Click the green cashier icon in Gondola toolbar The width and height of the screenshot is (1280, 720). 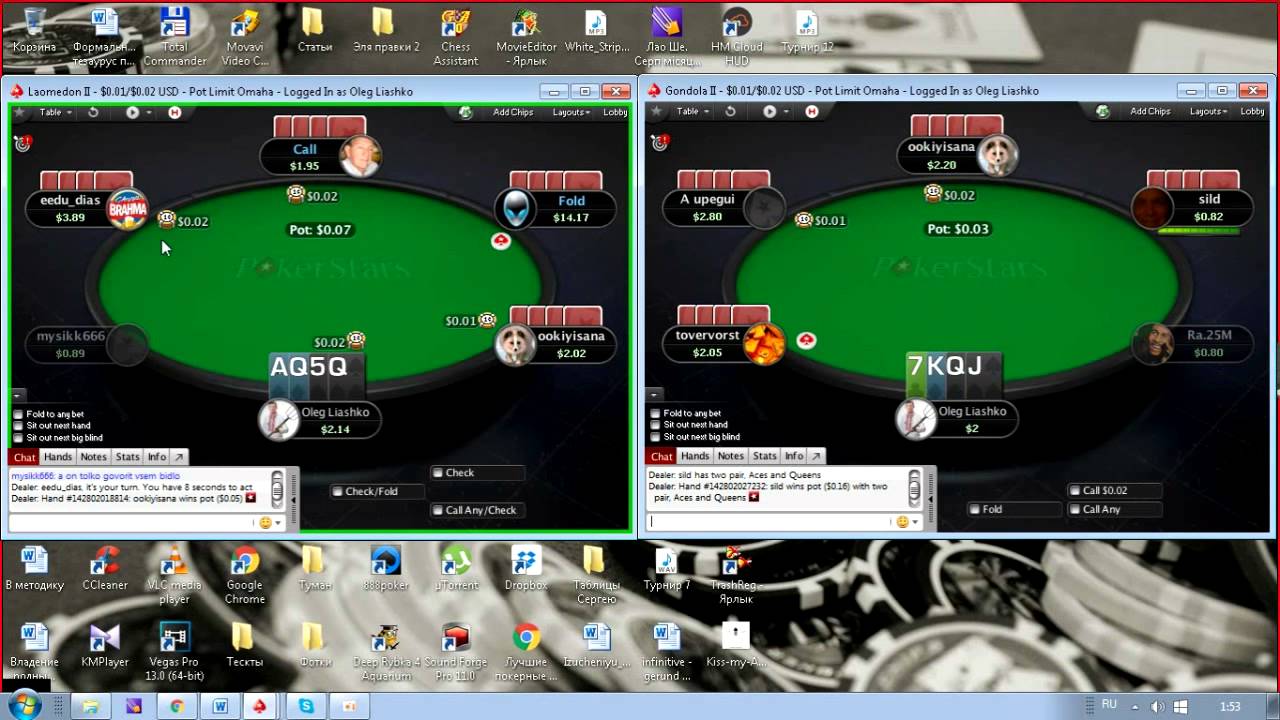coord(1103,112)
